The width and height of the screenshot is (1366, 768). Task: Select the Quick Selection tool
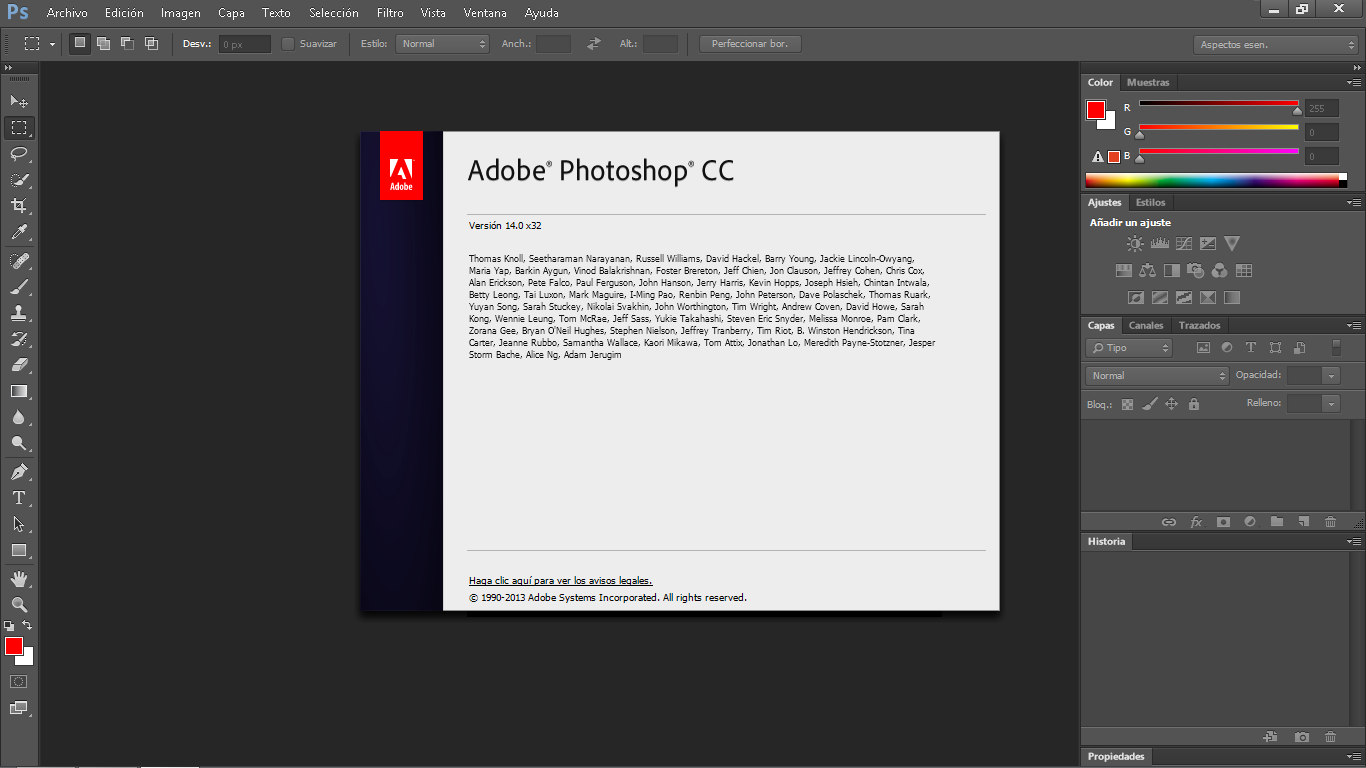click(x=19, y=180)
